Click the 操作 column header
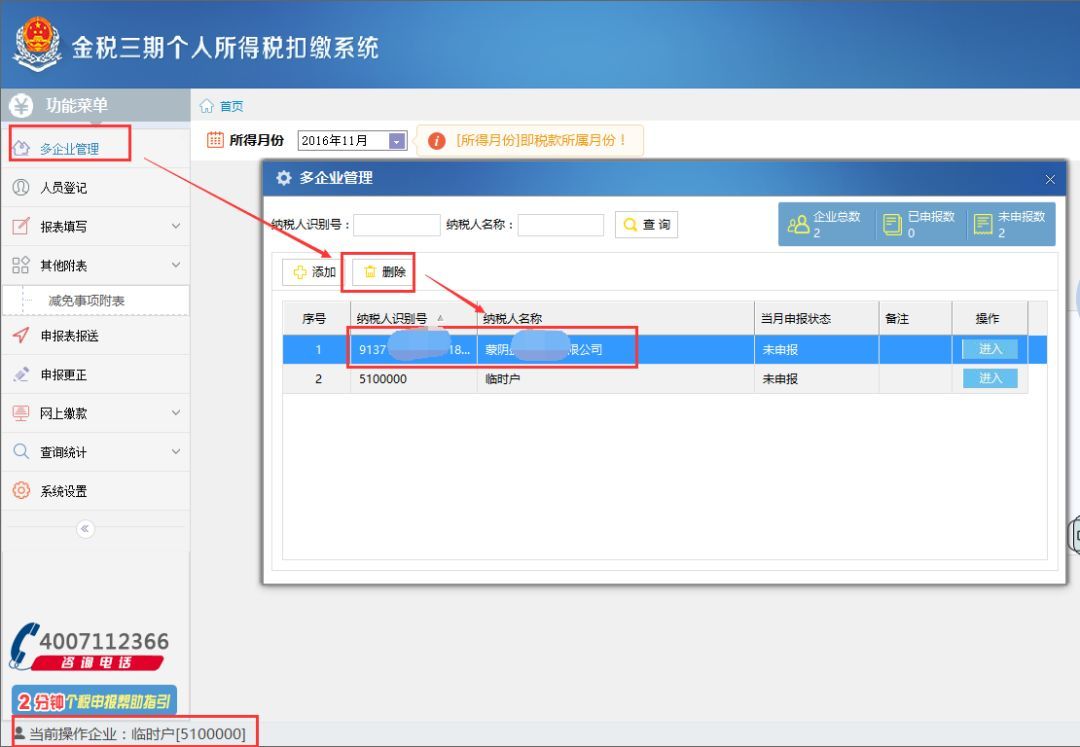The image size is (1080, 747). [990, 318]
